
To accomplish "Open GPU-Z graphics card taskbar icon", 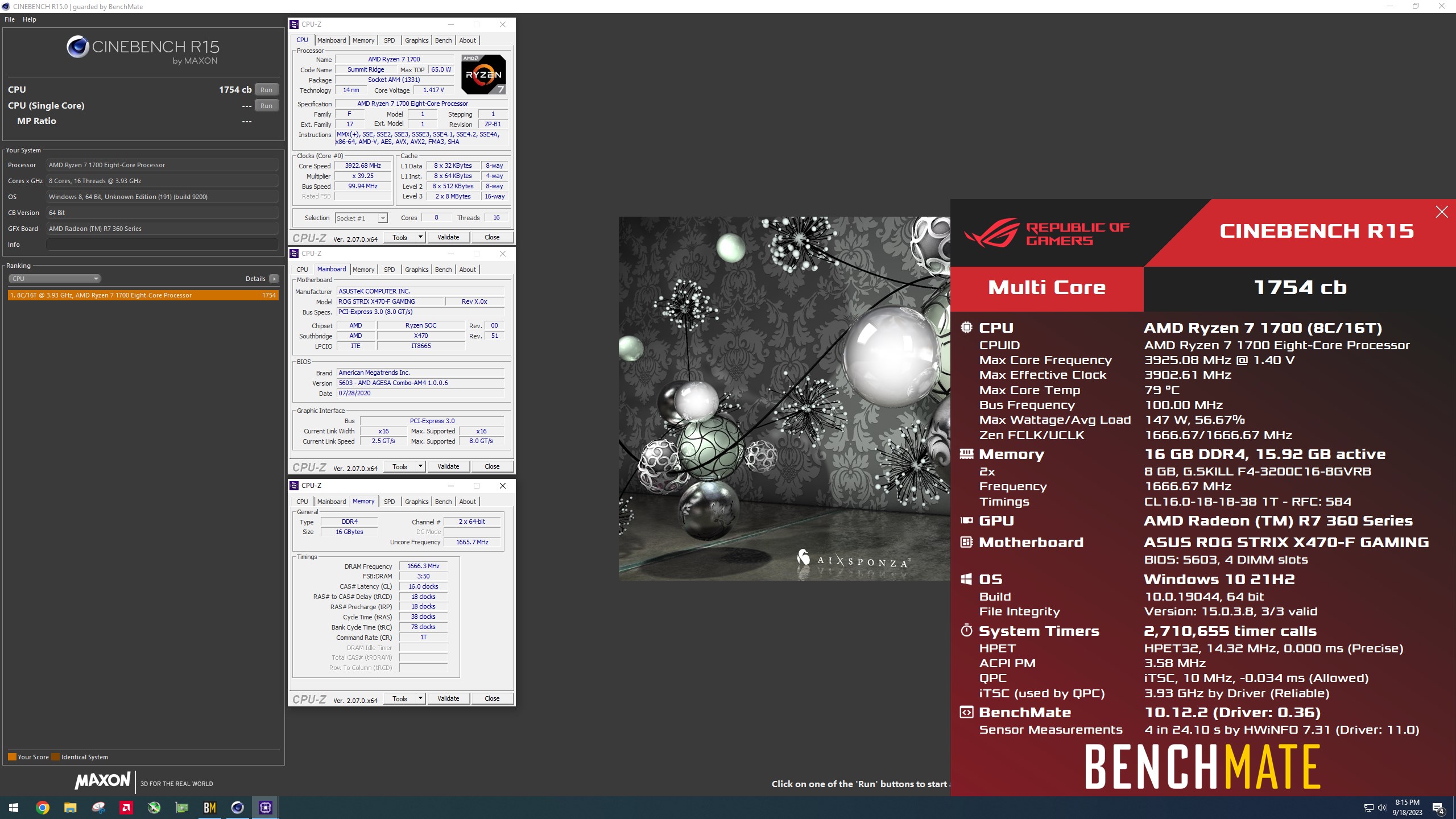I will 182,808.
